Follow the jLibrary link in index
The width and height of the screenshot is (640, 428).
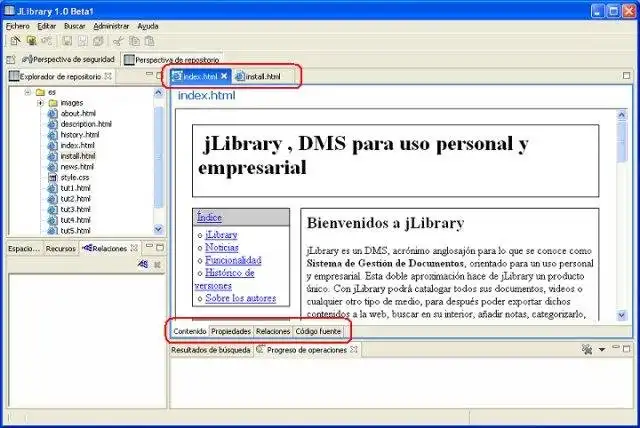coord(221,235)
